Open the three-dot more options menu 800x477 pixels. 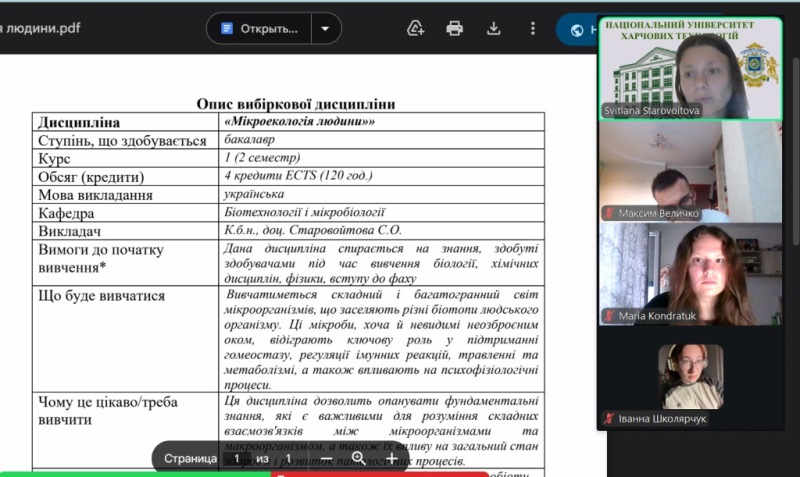(x=533, y=29)
